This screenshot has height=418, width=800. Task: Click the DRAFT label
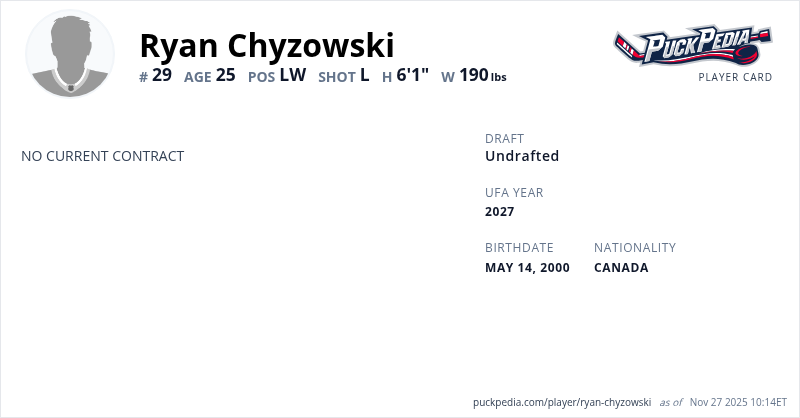[x=504, y=138]
